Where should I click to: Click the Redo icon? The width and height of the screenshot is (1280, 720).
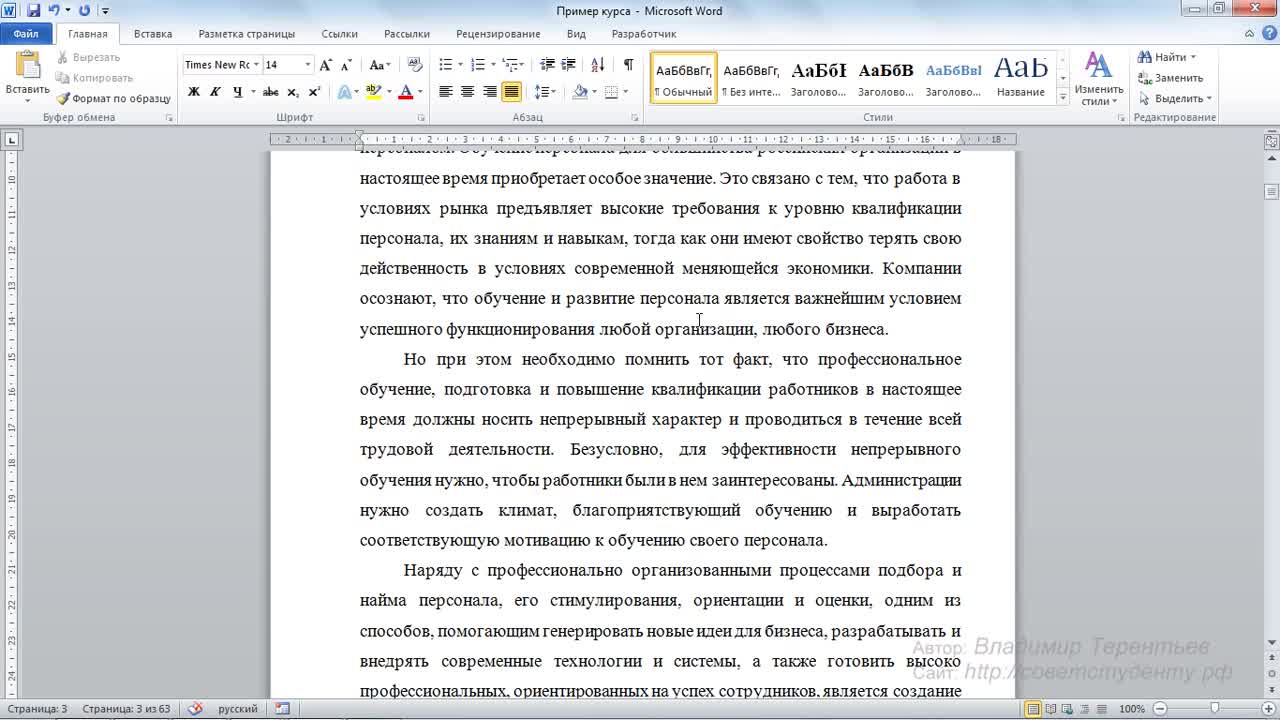click(x=84, y=10)
